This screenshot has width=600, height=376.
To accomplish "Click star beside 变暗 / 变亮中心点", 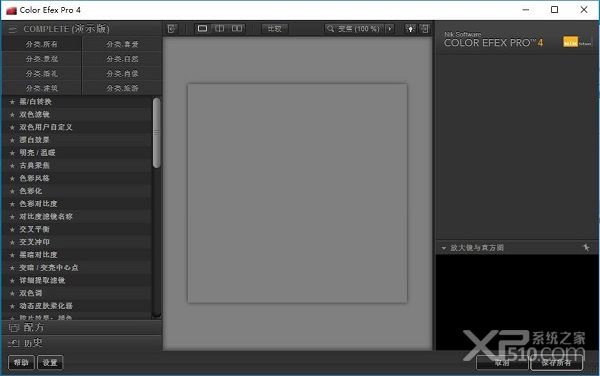I will coord(12,267).
